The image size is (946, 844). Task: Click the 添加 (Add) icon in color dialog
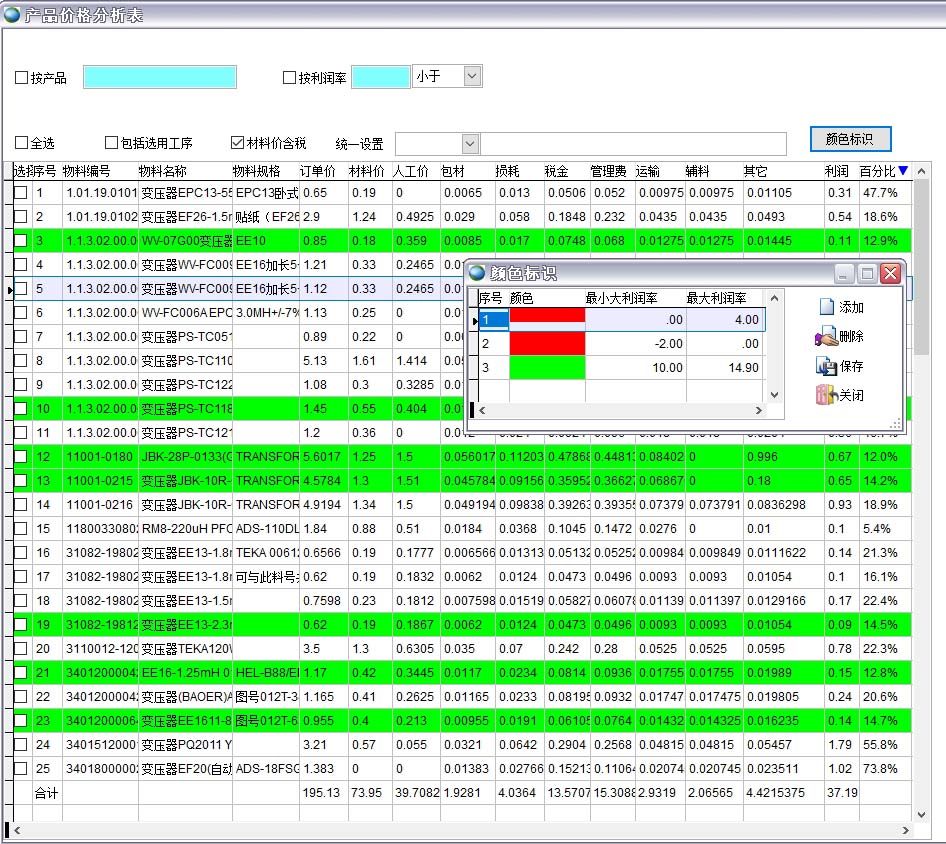coord(826,307)
